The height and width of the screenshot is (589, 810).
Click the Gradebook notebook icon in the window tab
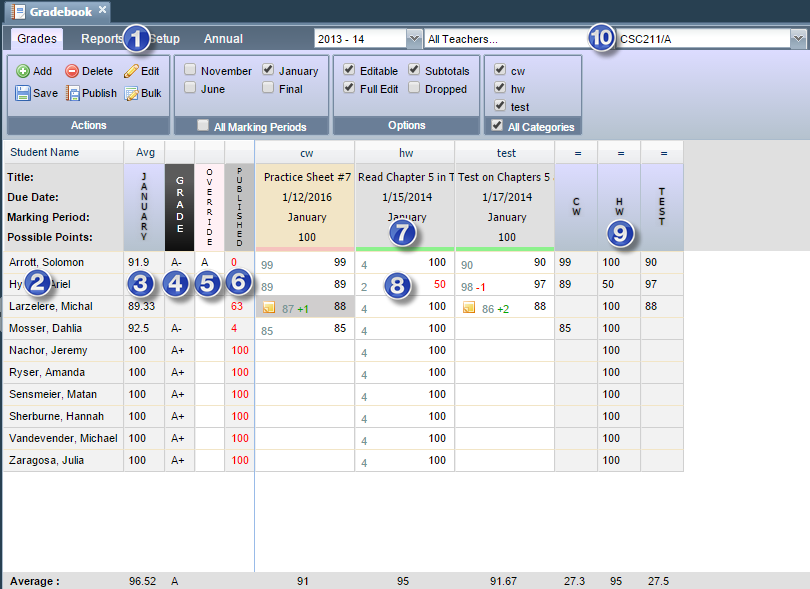(18, 11)
